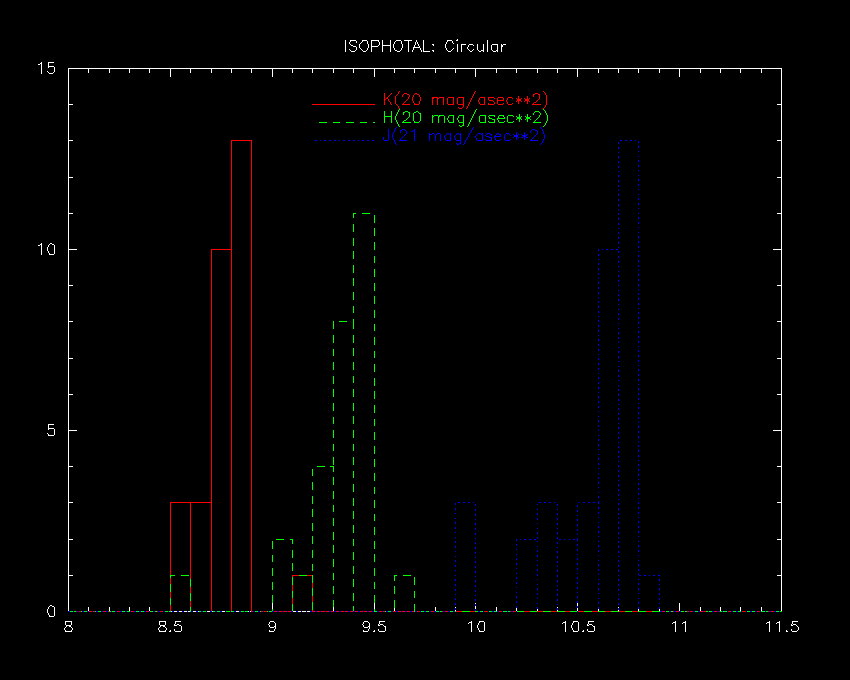Click the blue dotted legend line sample
Screen dimensions: 850x680
tap(344, 140)
